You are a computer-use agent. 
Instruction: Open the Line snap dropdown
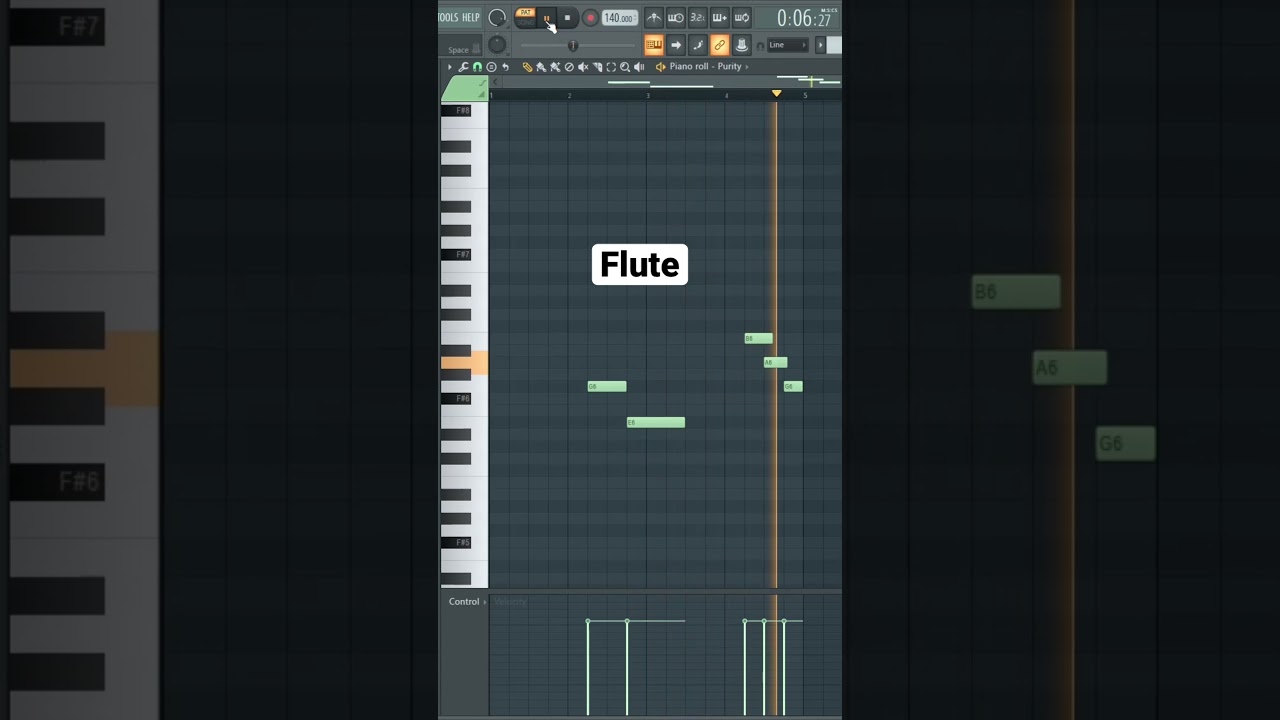click(x=788, y=45)
